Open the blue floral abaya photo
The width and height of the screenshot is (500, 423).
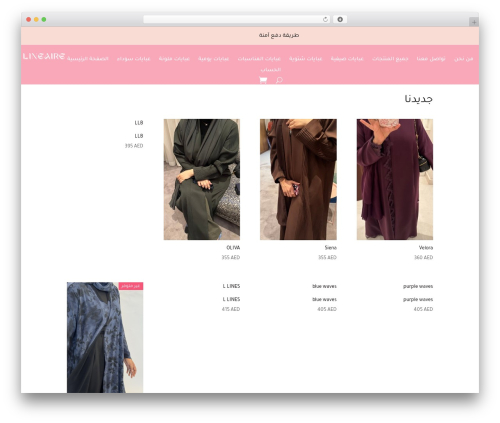tap(105, 337)
